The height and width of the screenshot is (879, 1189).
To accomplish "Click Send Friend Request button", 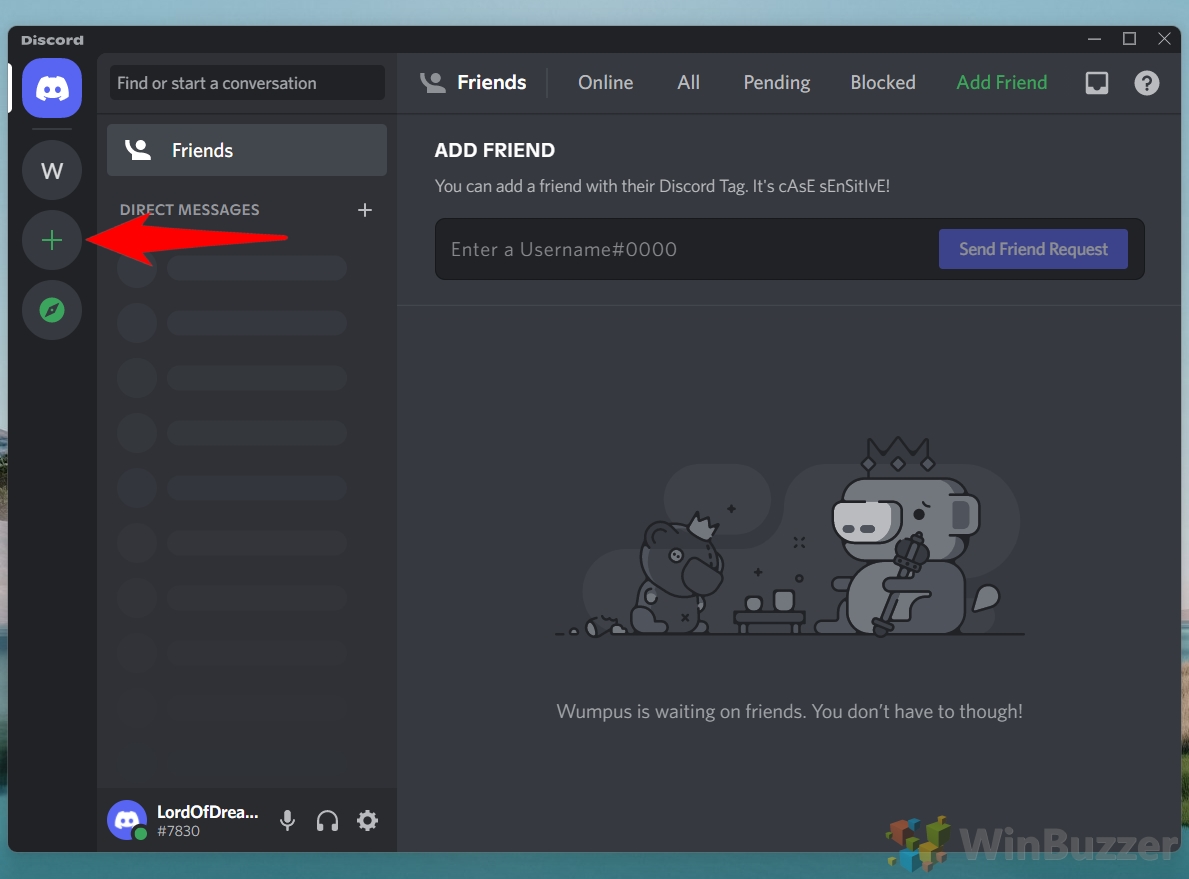I will point(1033,249).
